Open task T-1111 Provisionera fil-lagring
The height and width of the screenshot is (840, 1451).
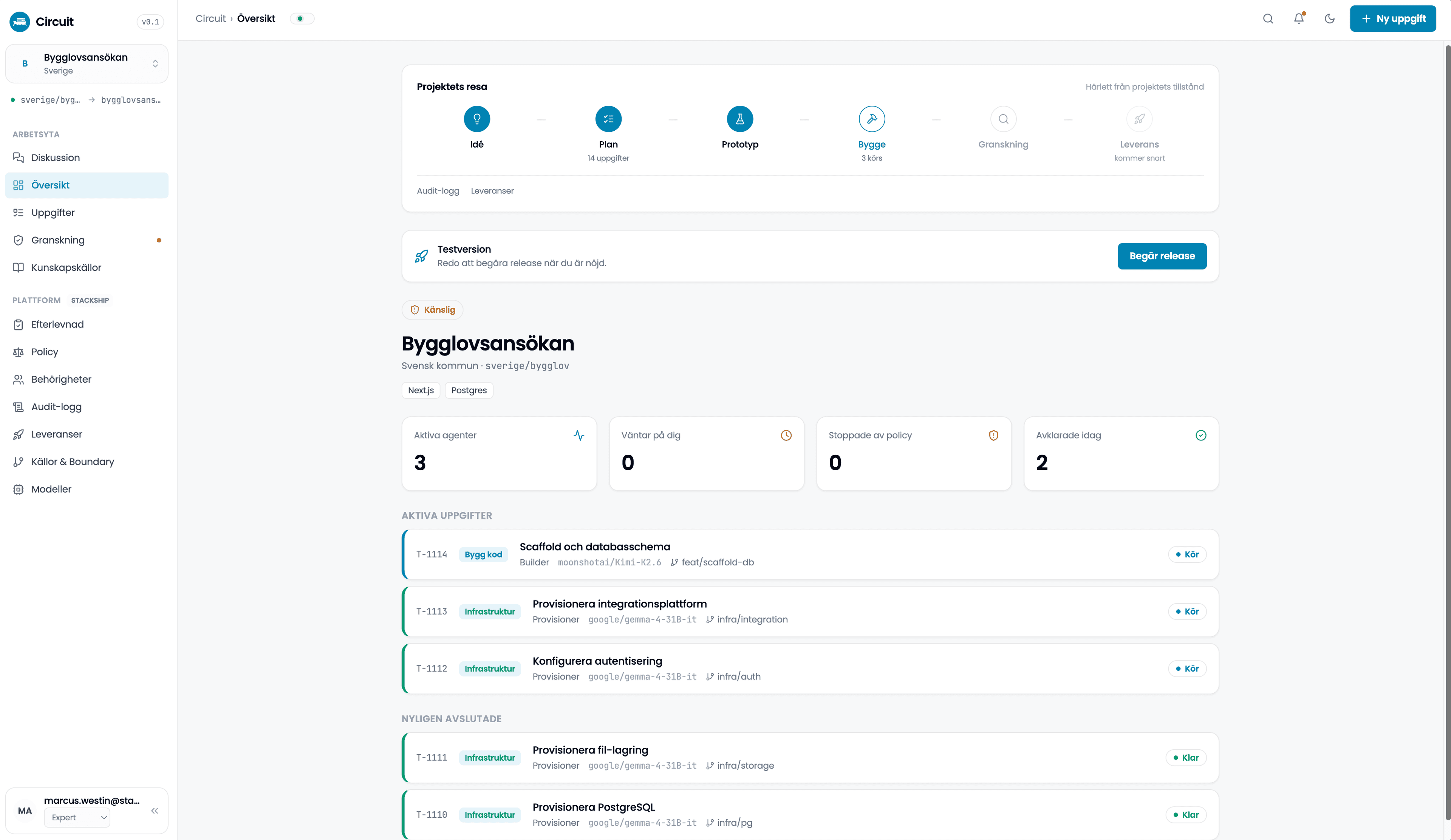click(x=810, y=757)
